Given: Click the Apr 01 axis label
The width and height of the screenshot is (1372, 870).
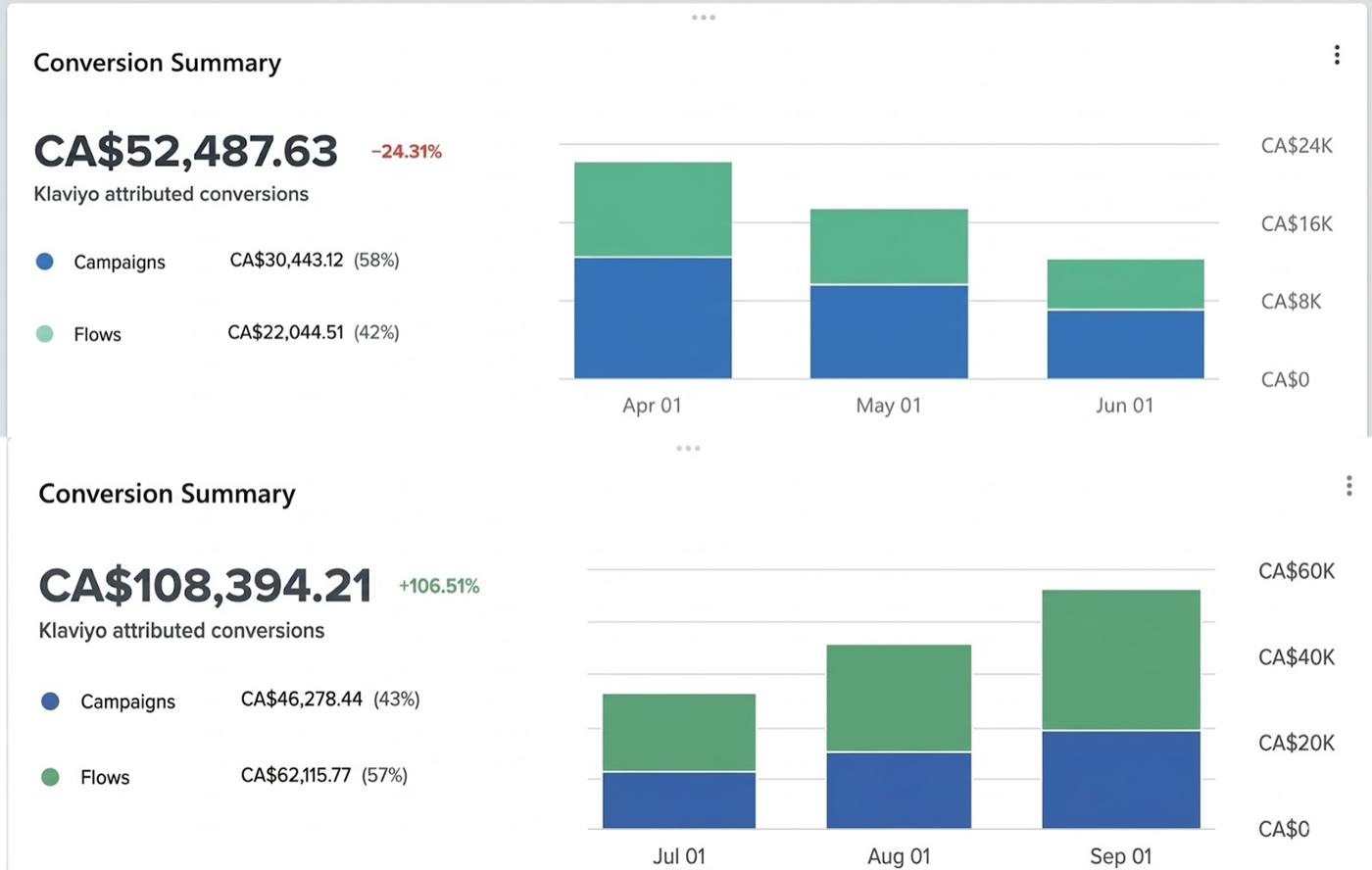Looking at the screenshot, I should [x=652, y=406].
